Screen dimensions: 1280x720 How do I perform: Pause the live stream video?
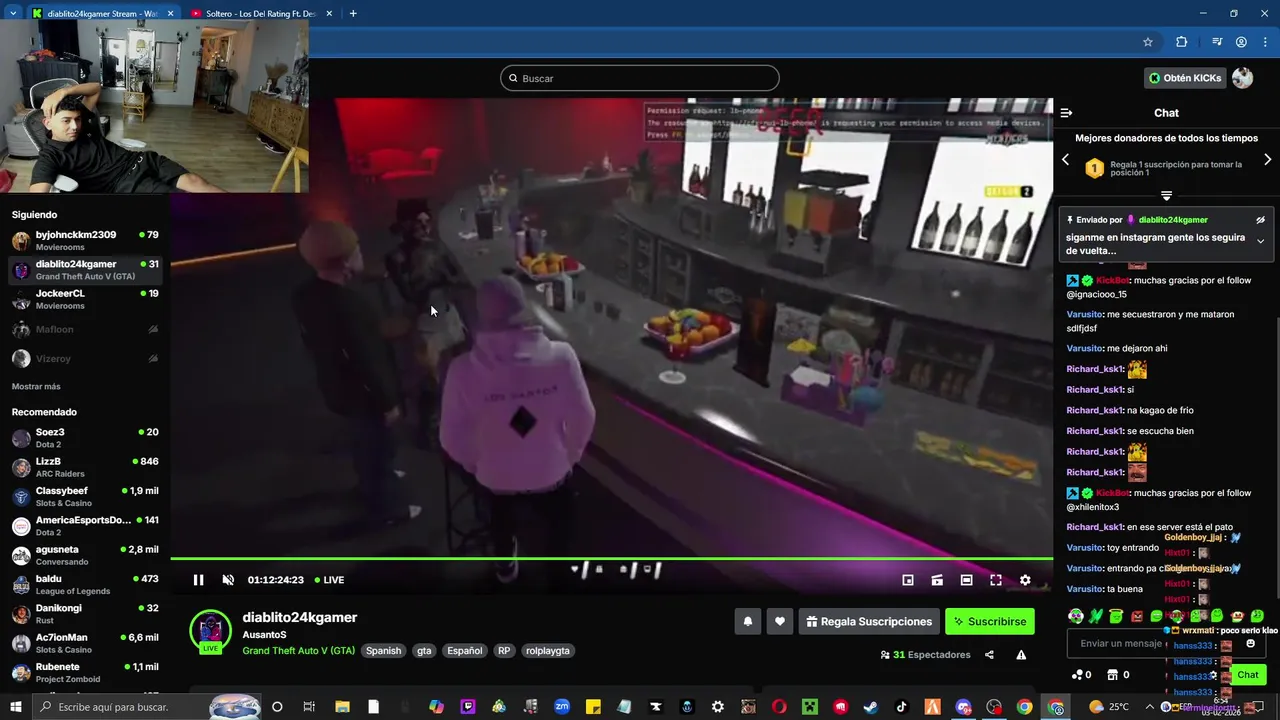tap(198, 580)
